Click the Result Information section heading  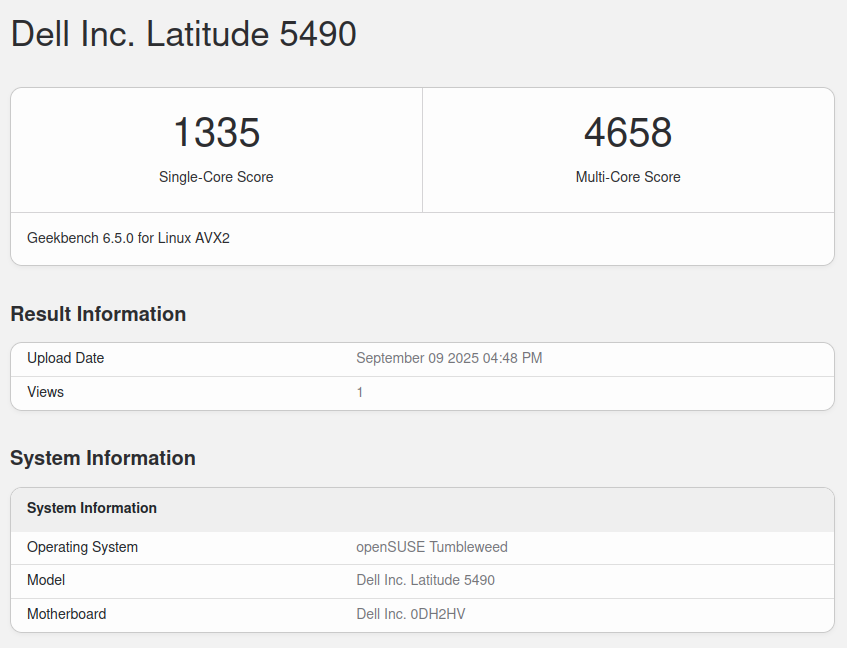pos(98,314)
